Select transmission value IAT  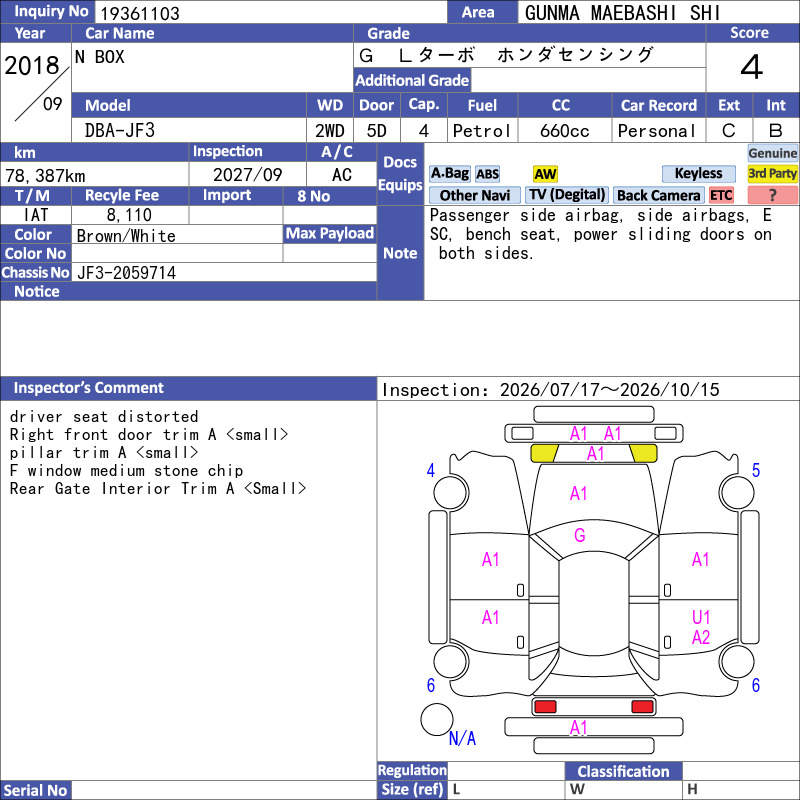36,215
